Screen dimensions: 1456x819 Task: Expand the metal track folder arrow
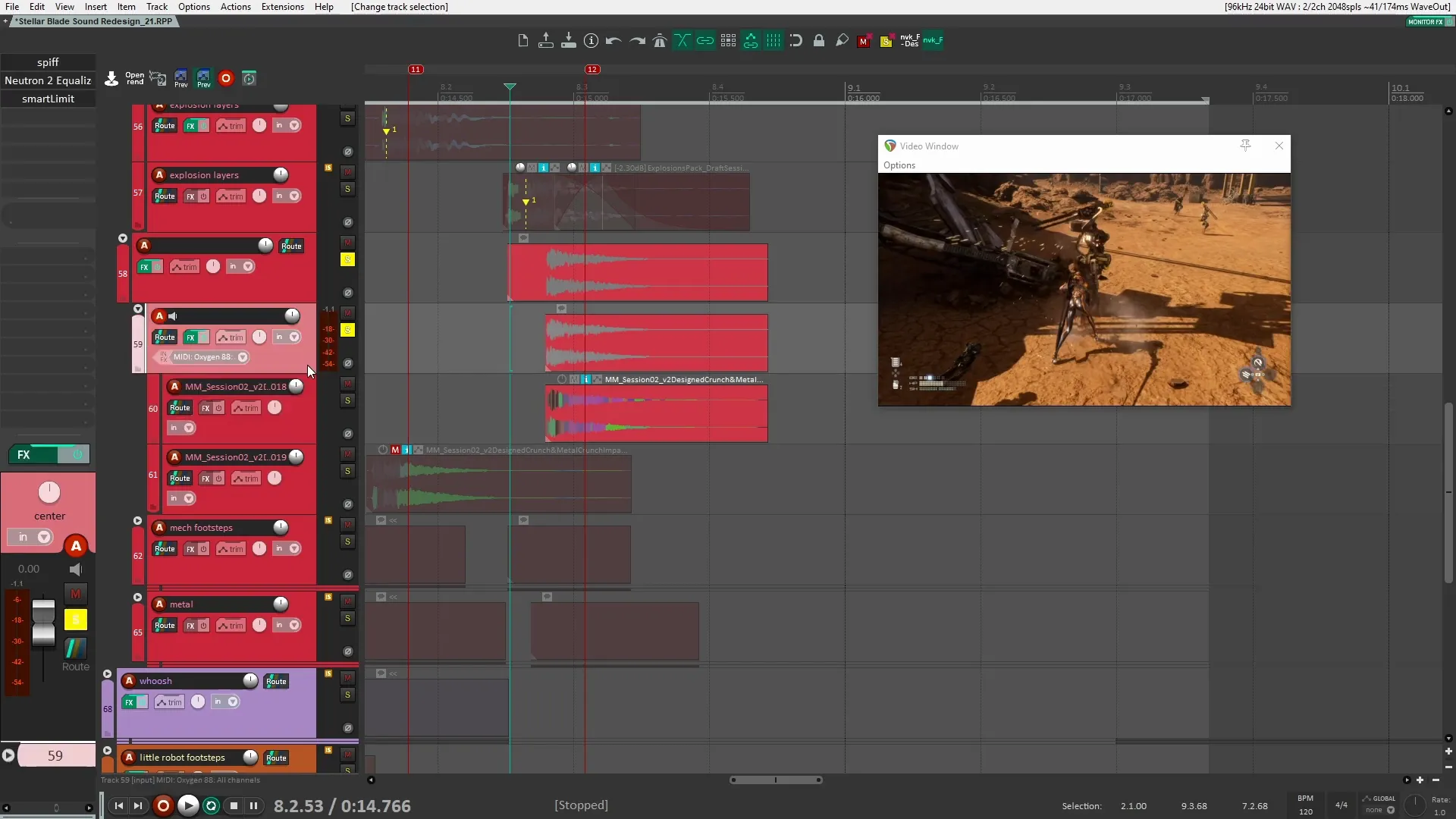pyautogui.click(x=137, y=598)
